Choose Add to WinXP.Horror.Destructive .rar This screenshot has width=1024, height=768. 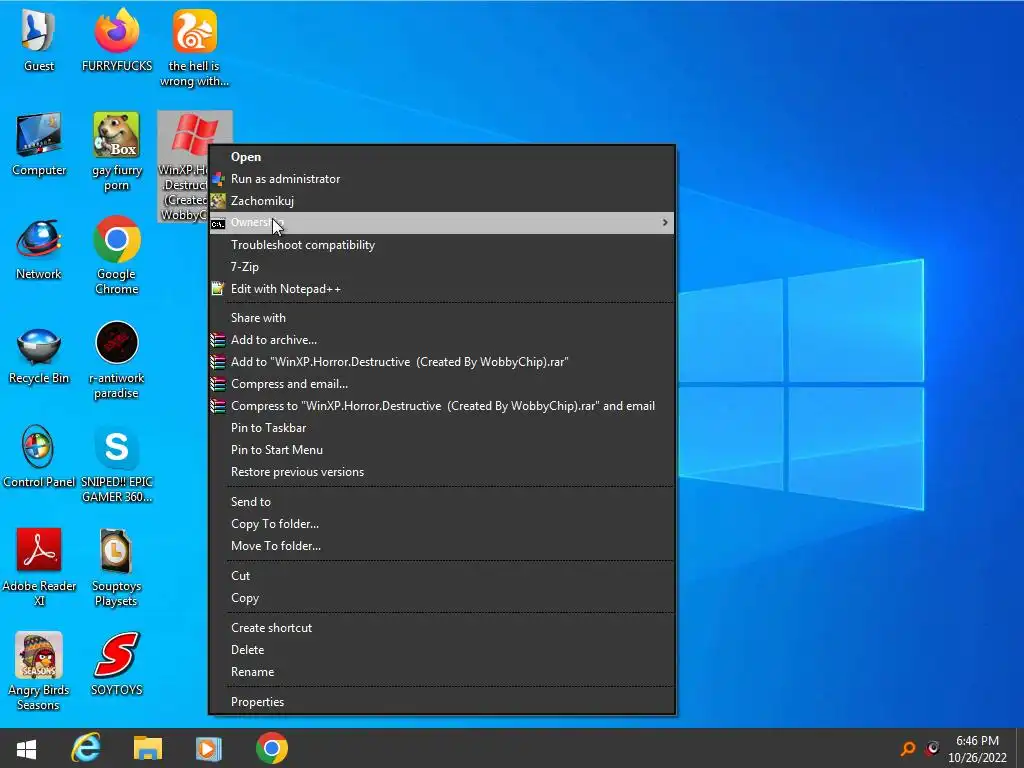(x=442, y=362)
